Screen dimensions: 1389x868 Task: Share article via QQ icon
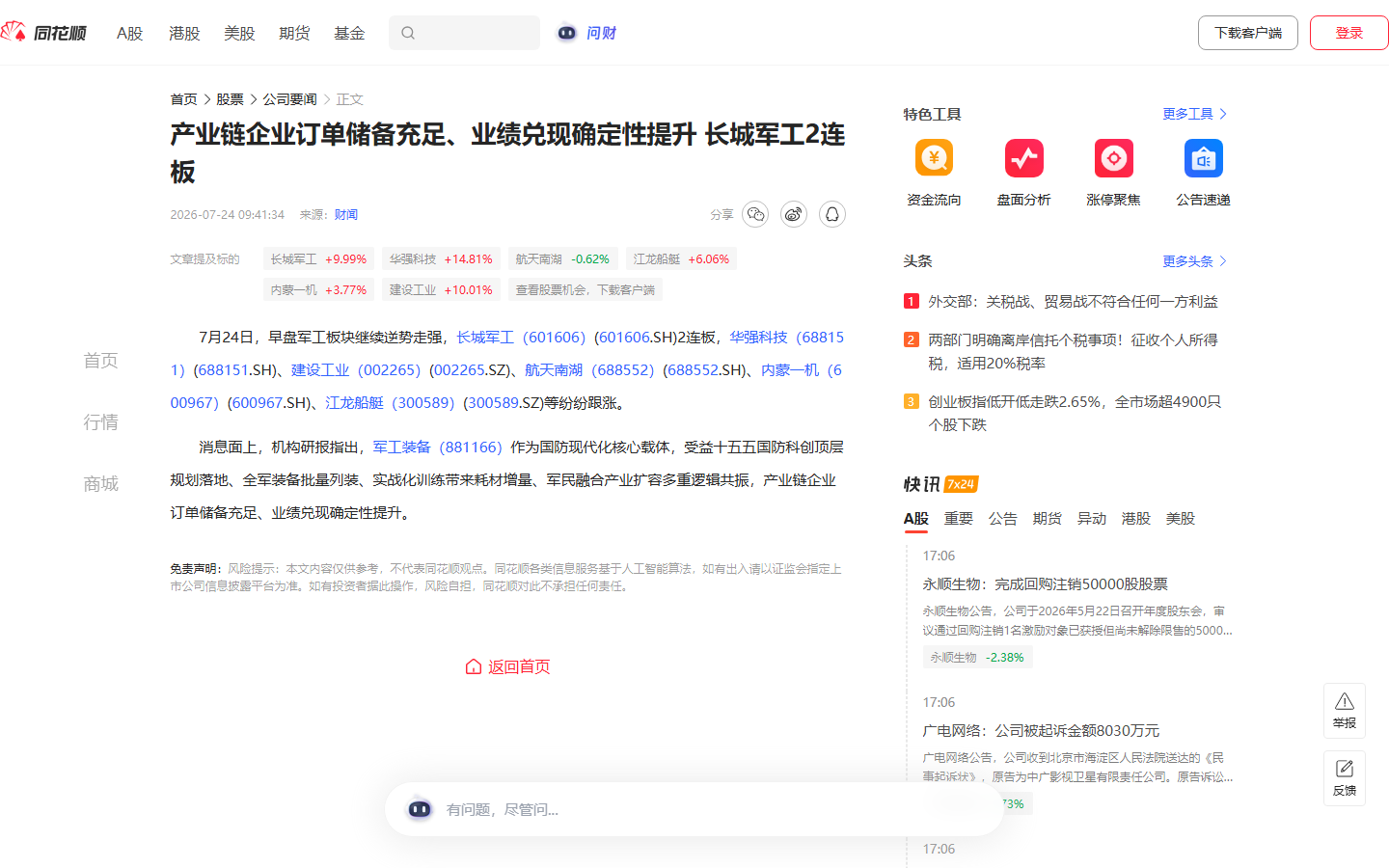[x=832, y=214]
